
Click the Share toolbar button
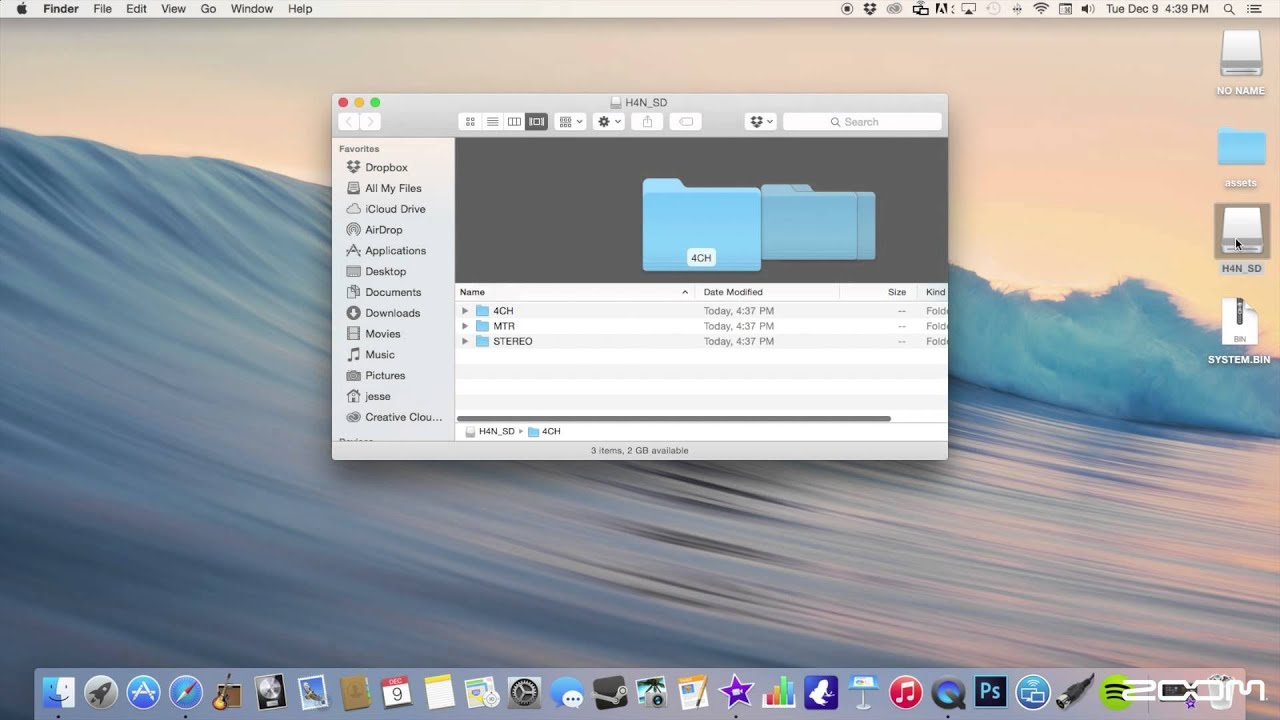[x=647, y=122]
